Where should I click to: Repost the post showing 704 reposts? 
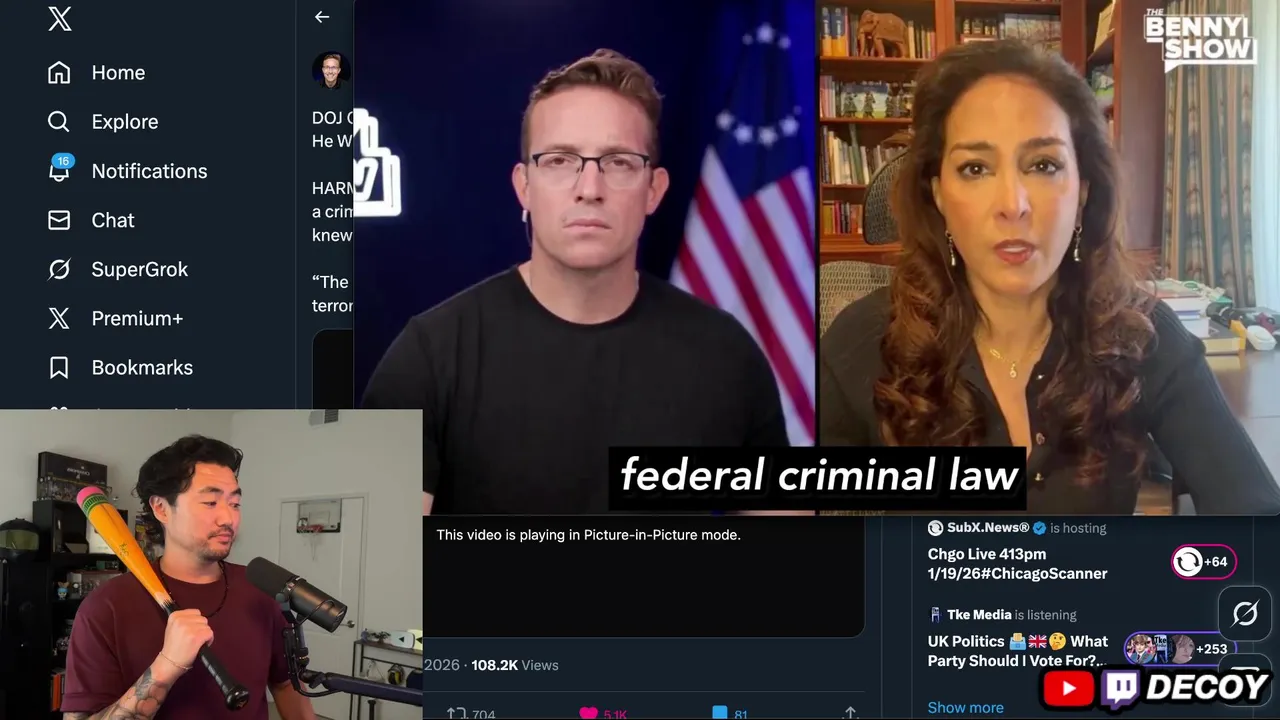tap(457, 713)
